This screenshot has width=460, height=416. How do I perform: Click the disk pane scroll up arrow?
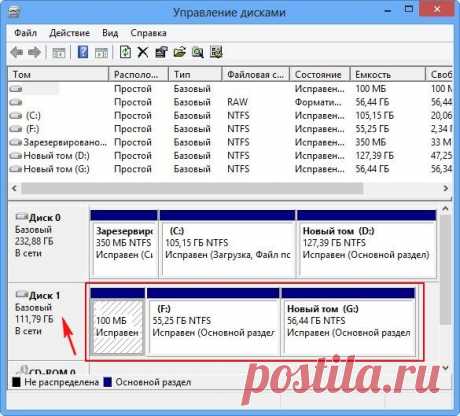445,209
